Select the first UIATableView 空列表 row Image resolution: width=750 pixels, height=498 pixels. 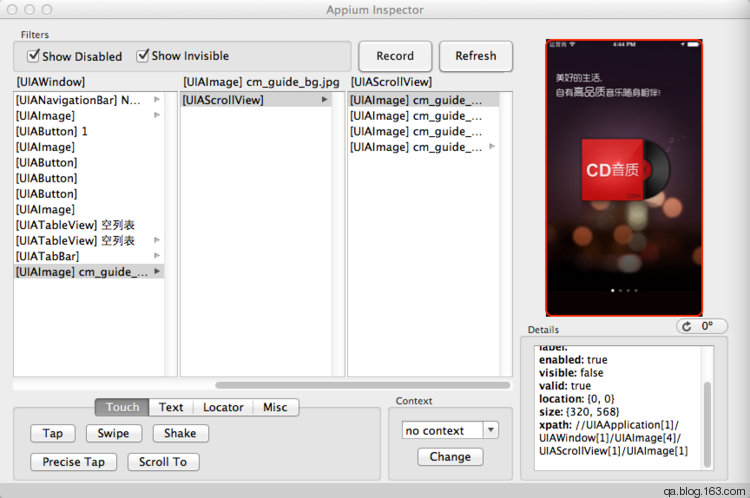[x=88, y=225]
